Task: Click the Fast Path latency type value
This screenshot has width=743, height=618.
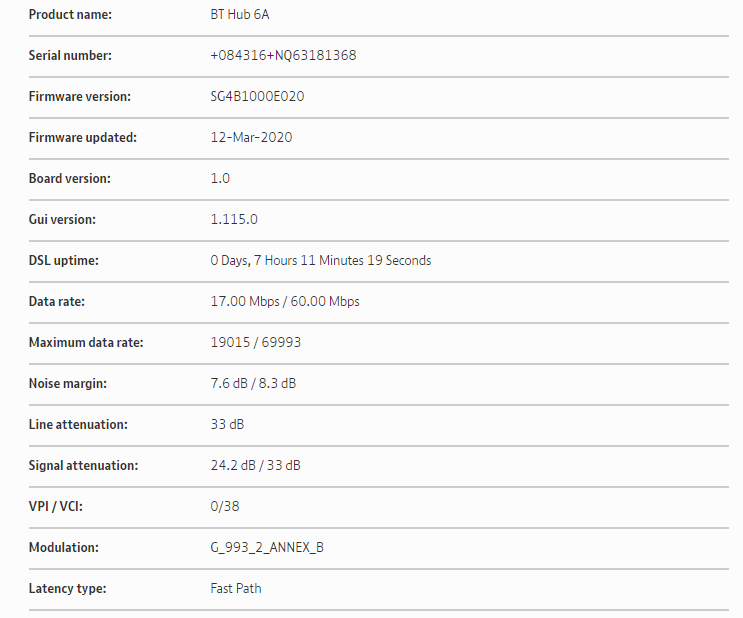Action: pyautogui.click(x=236, y=589)
